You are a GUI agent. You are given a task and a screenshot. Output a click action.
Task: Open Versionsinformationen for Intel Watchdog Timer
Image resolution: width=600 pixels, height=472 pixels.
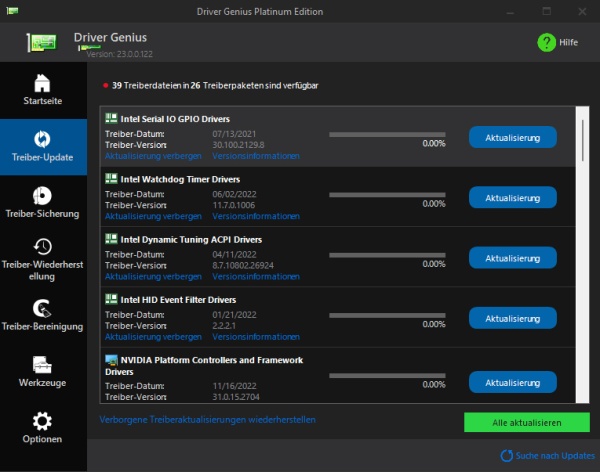(256, 216)
